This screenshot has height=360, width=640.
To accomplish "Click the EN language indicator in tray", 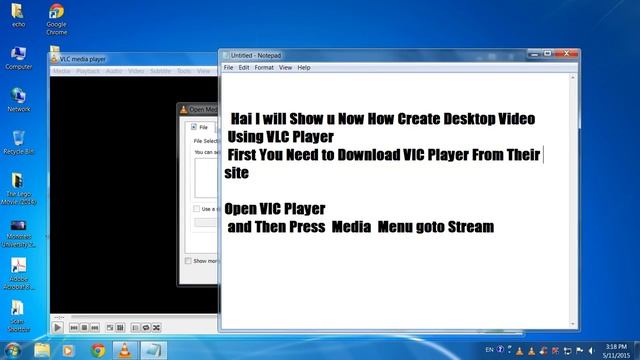I will tap(489, 350).
